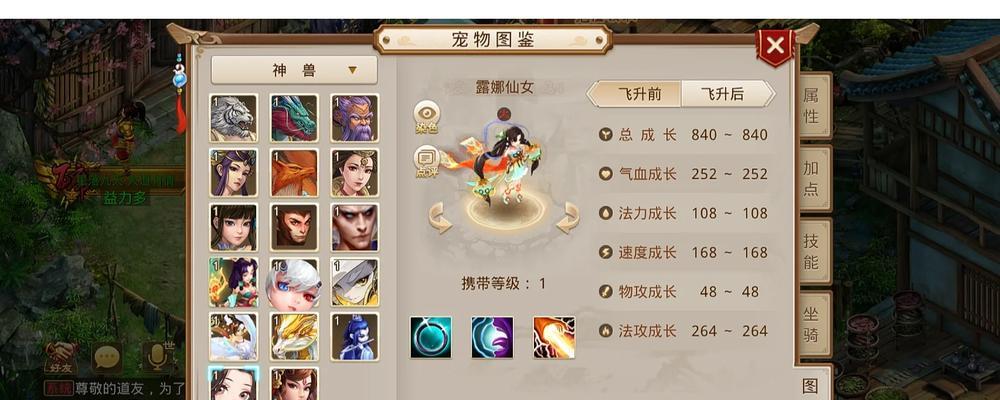Open the 点评 comment icon
The height and width of the screenshot is (400, 1000).
coord(427,161)
